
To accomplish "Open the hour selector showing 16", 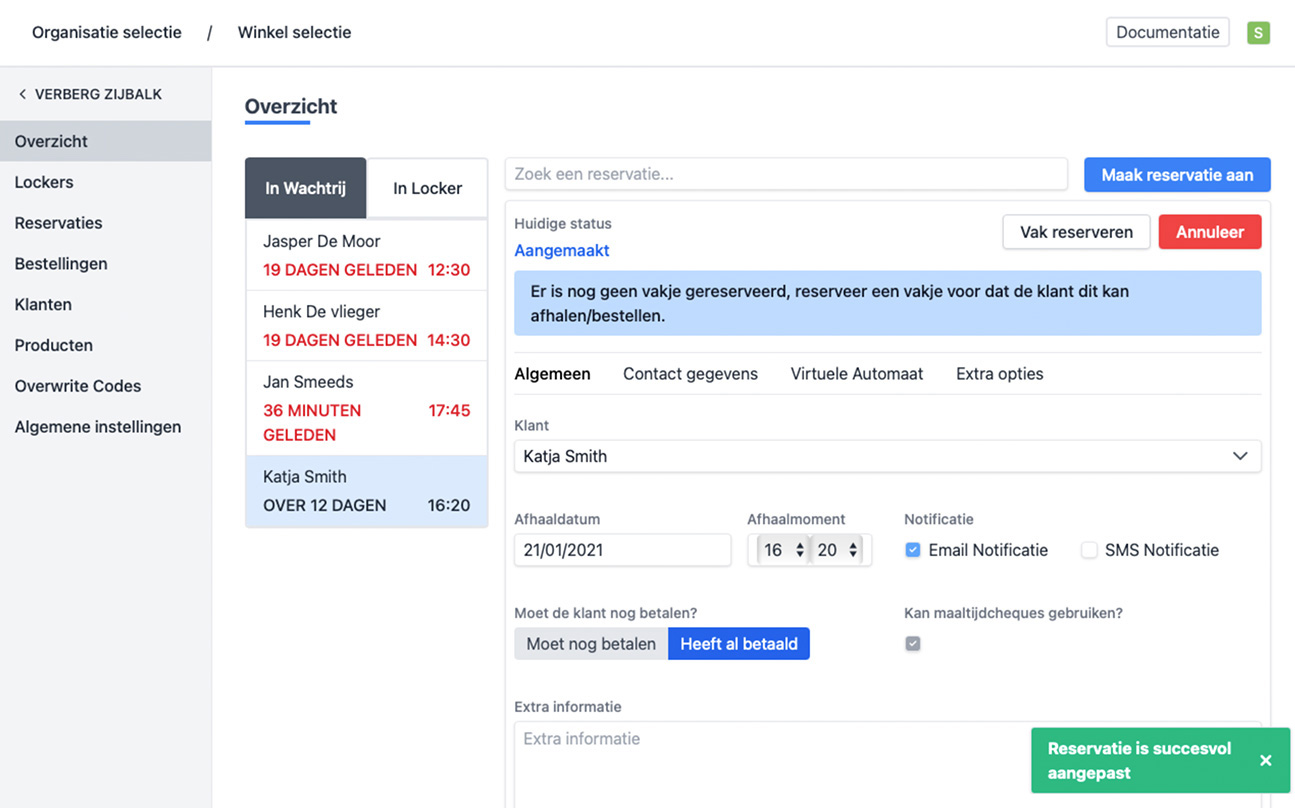I will click(x=783, y=550).
